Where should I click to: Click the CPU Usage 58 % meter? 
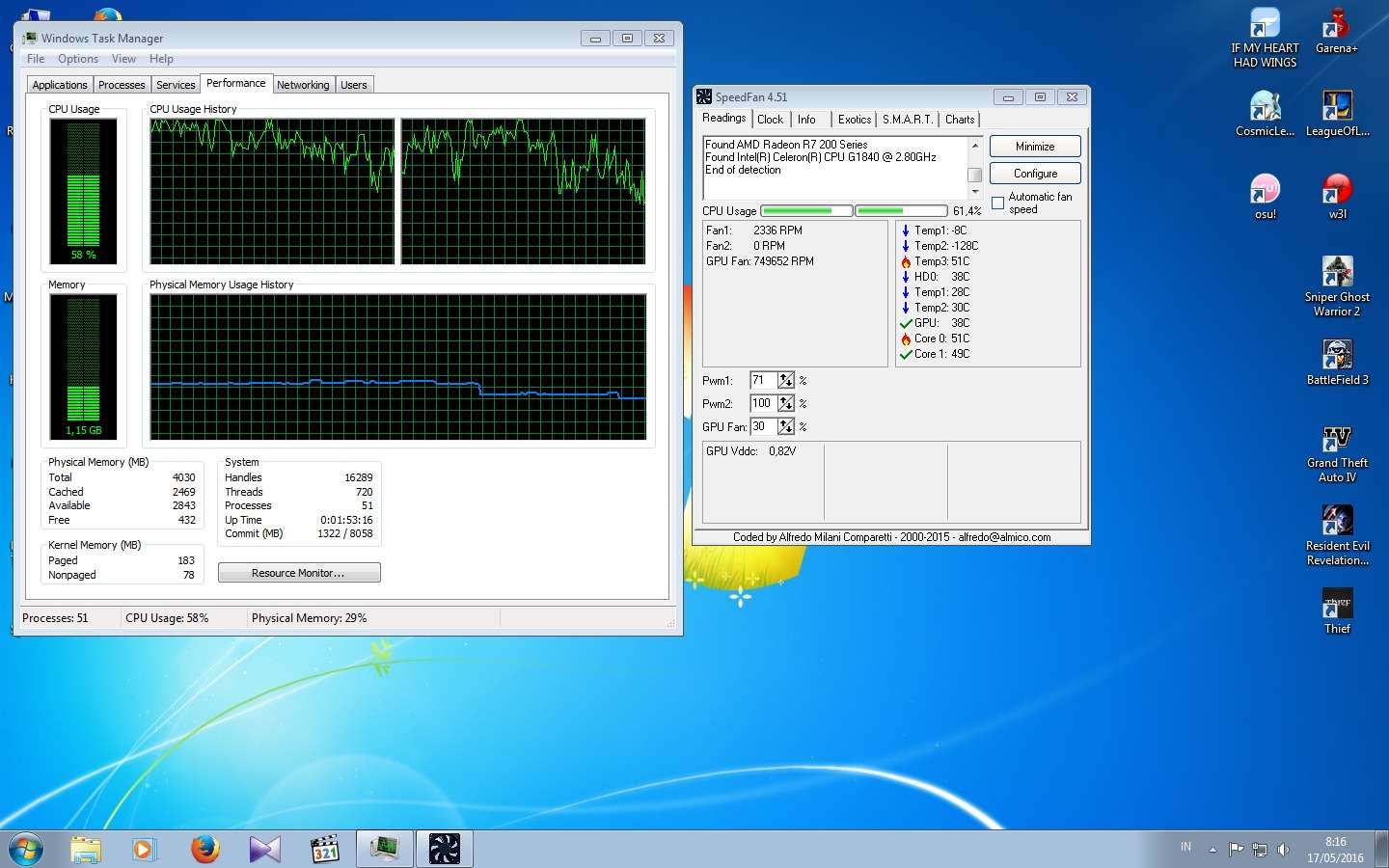tap(83, 191)
